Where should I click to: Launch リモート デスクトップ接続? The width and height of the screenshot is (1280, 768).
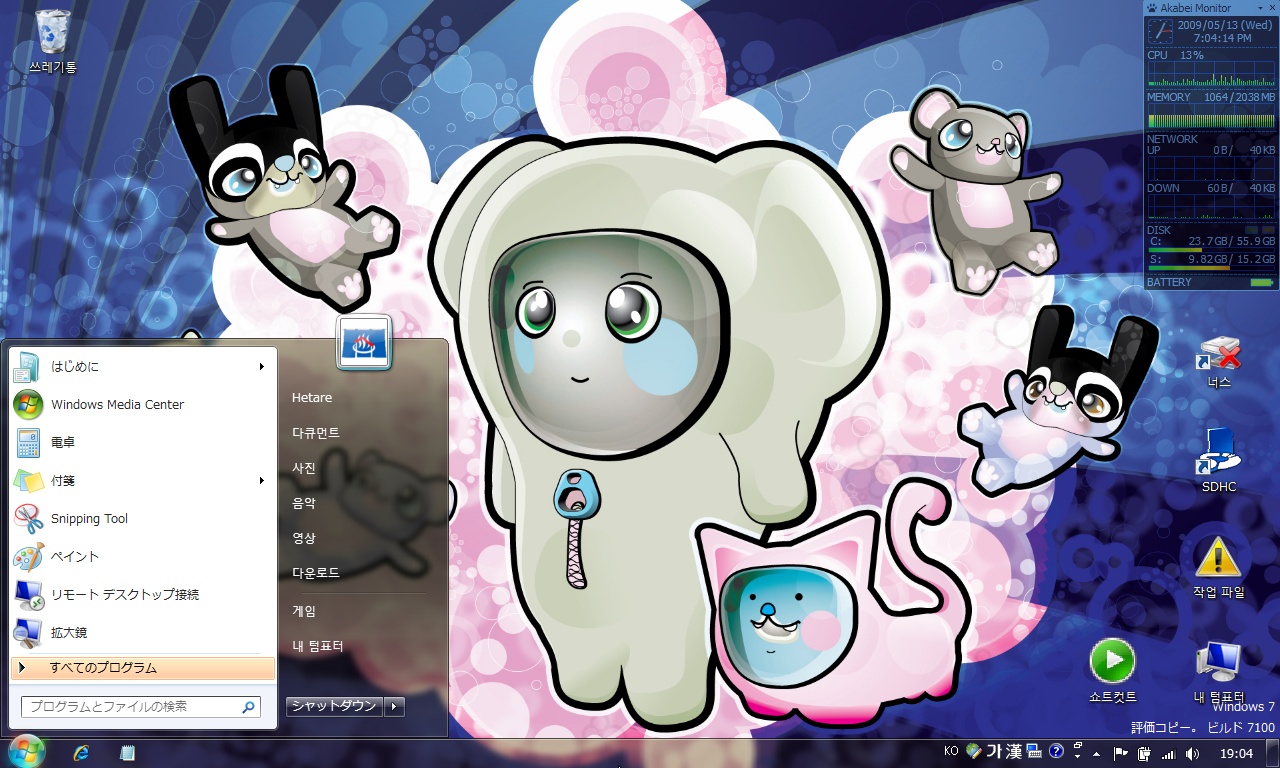tap(142, 594)
